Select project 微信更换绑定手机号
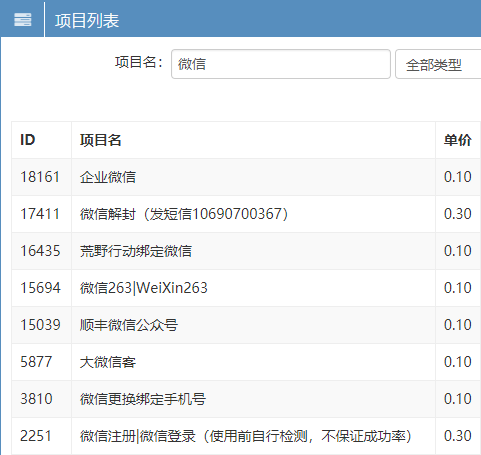 coord(143,399)
